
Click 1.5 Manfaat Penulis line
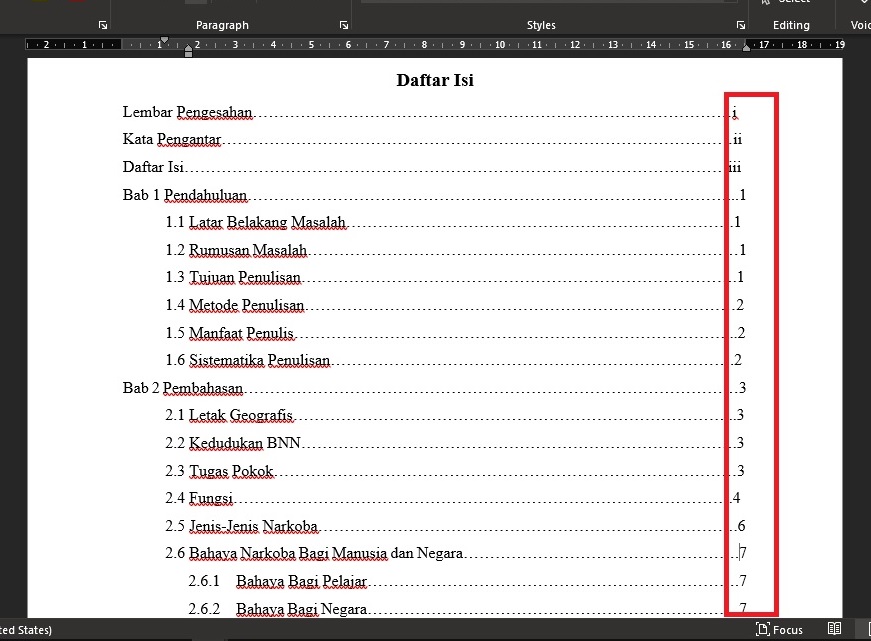tap(455, 333)
